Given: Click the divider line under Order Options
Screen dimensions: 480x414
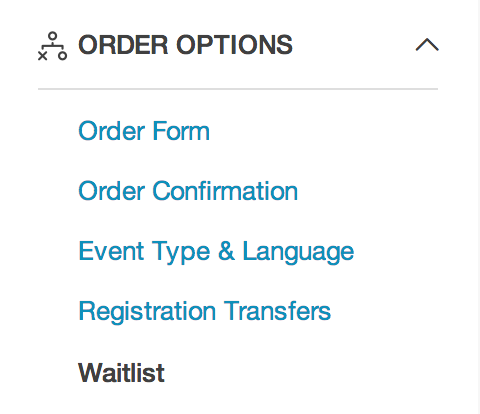Looking at the screenshot, I should [238, 89].
